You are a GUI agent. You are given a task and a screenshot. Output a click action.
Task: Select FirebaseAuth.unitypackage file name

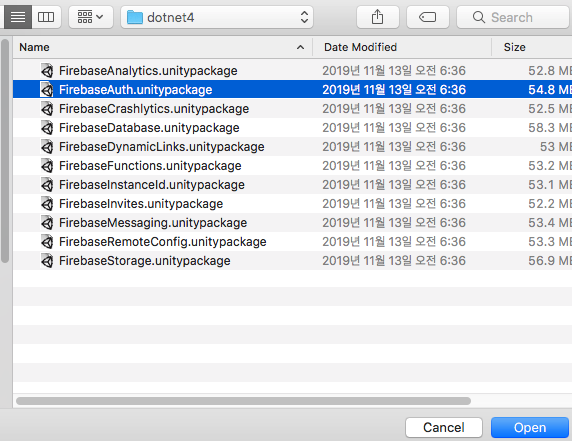click(x=135, y=90)
